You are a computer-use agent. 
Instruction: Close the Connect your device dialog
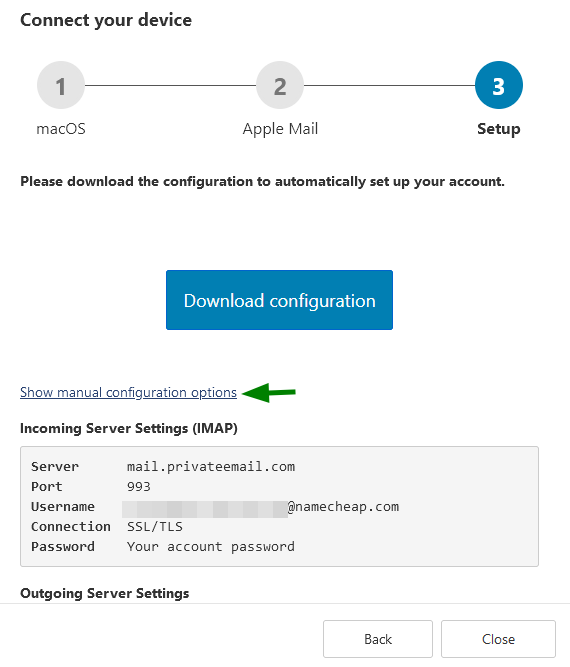click(x=498, y=639)
